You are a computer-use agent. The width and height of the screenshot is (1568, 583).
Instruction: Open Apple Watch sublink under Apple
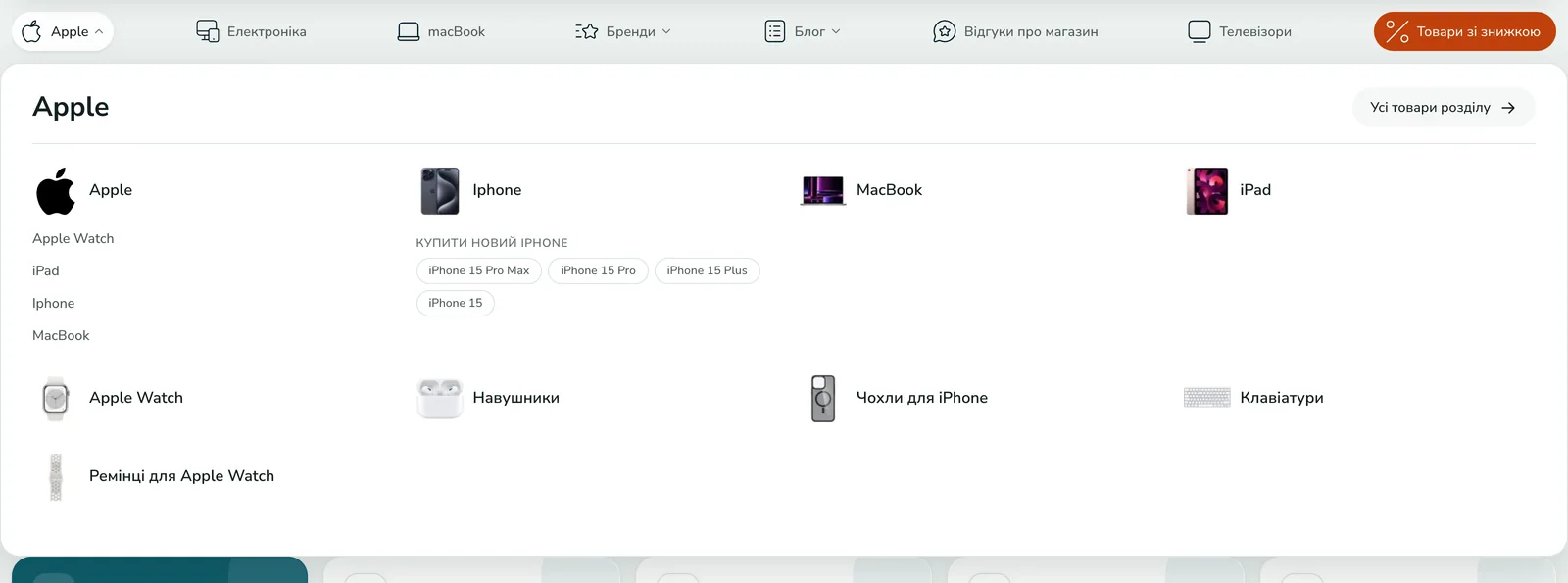pos(73,238)
